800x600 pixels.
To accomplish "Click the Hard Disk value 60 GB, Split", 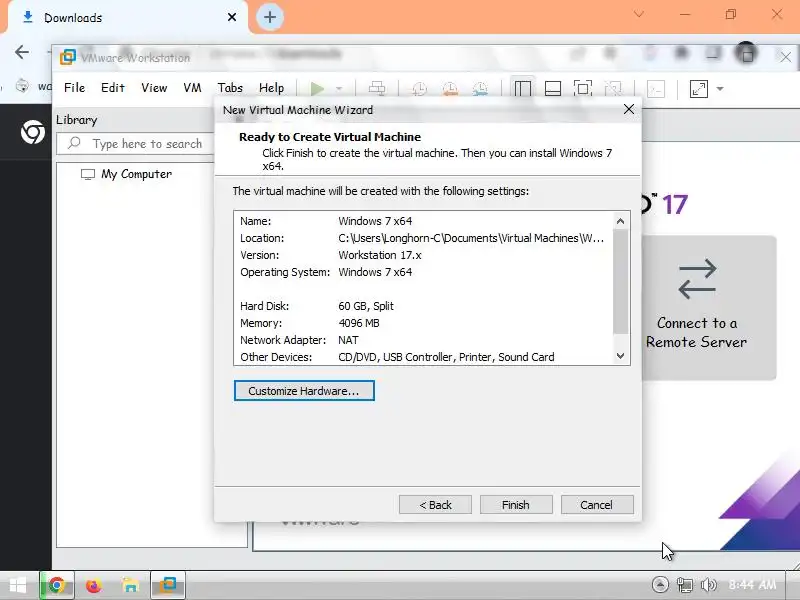I will [366, 306].
